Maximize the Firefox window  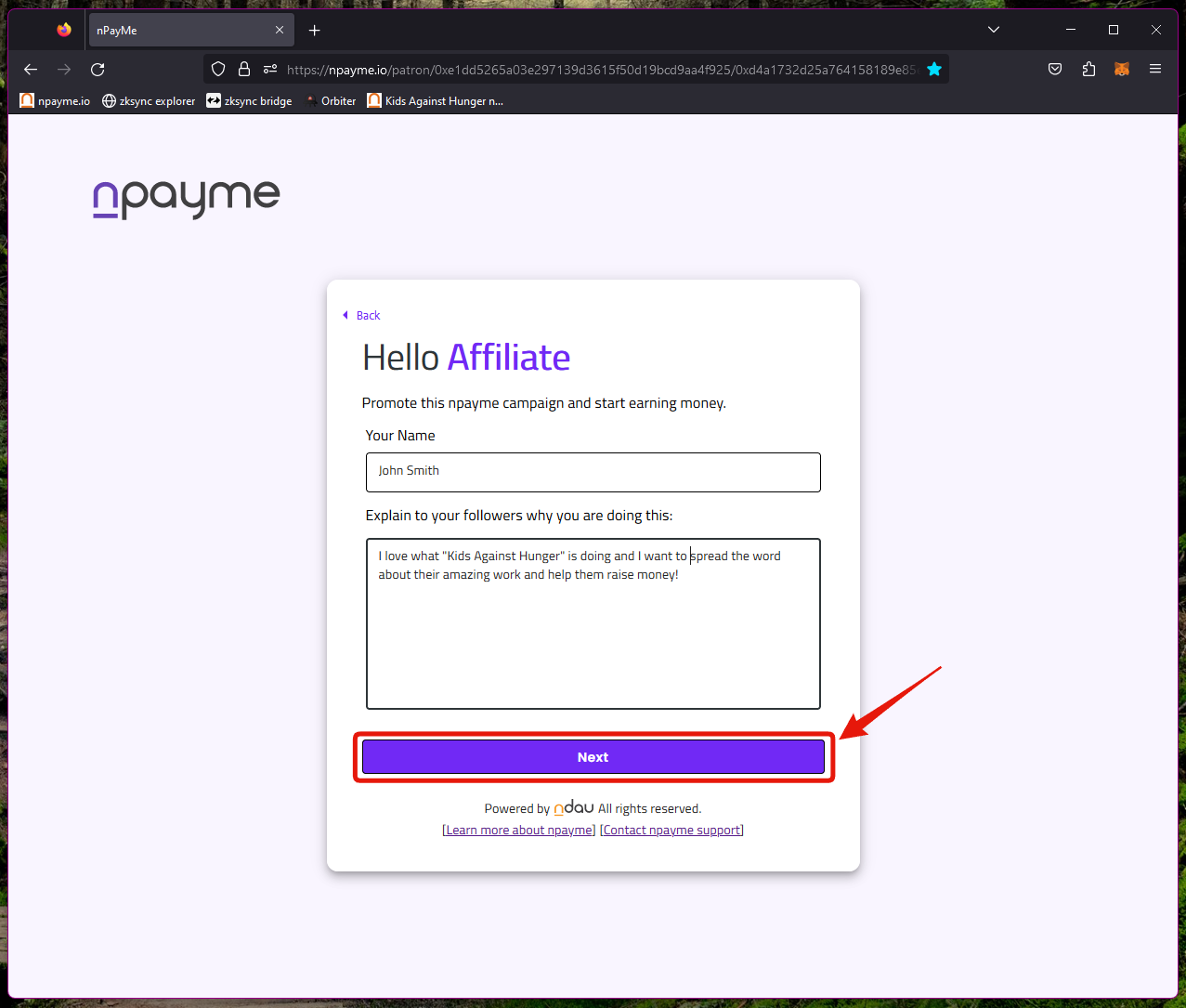1113,30
